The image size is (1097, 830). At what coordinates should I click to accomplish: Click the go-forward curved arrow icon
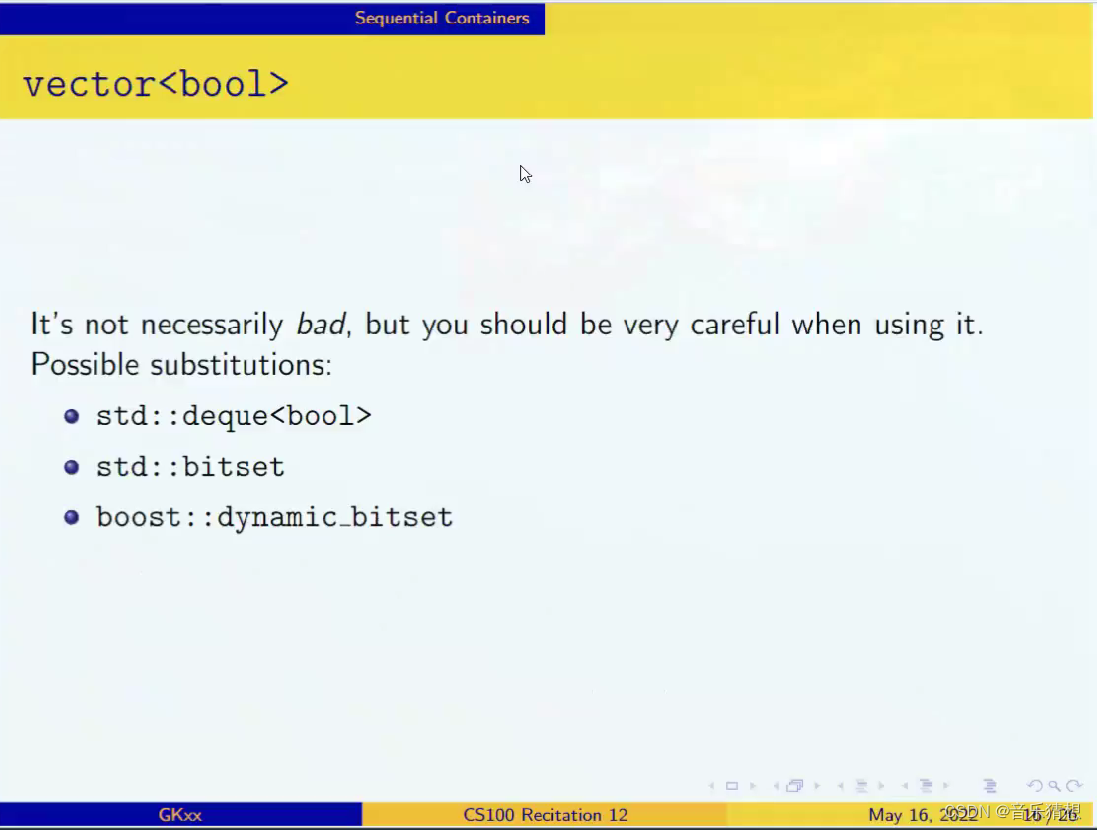click(1074, 786)
